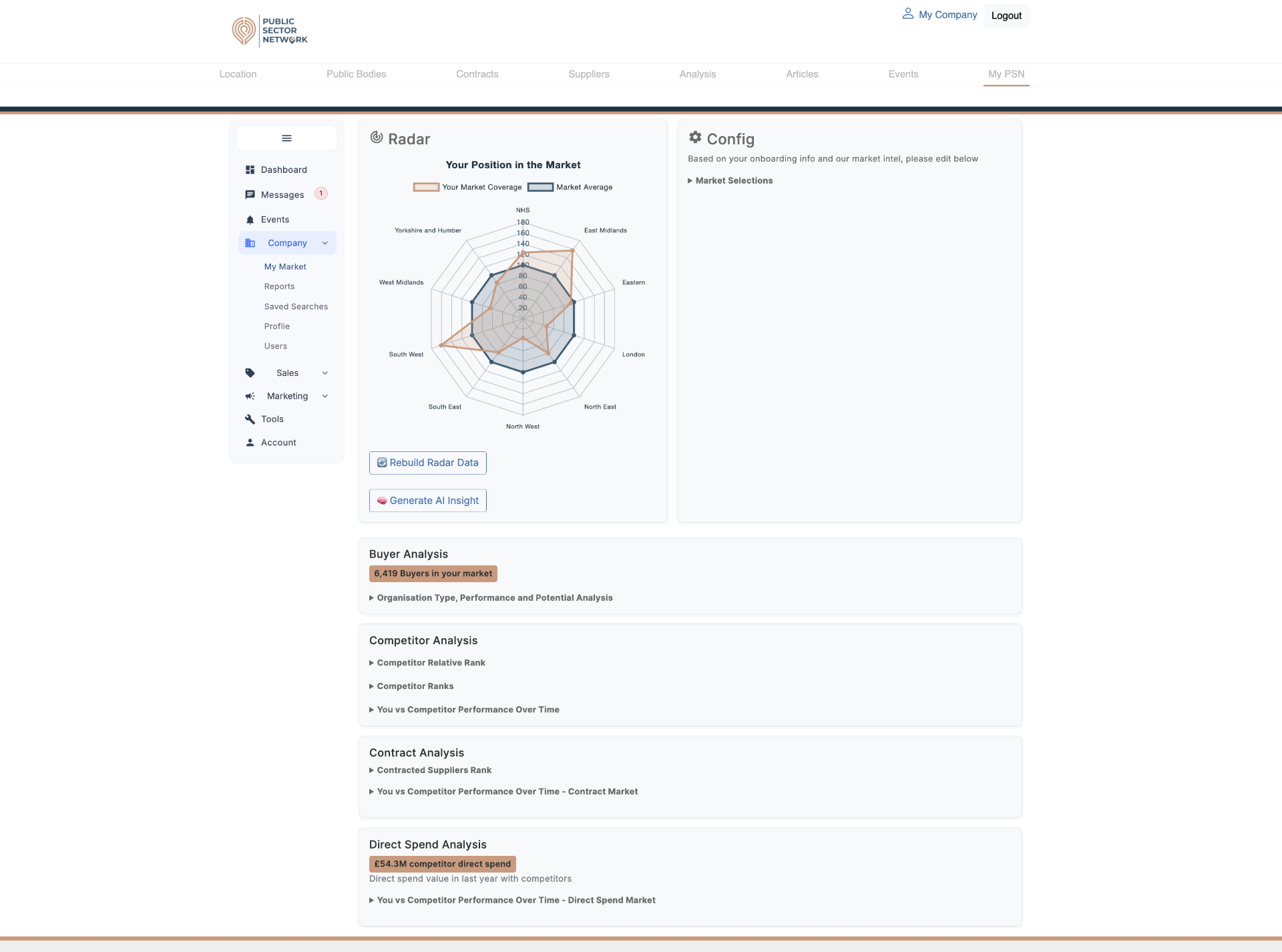Click the Config gear icon
The height and width of the screenshot is (952, 1282).
(695, 138)
